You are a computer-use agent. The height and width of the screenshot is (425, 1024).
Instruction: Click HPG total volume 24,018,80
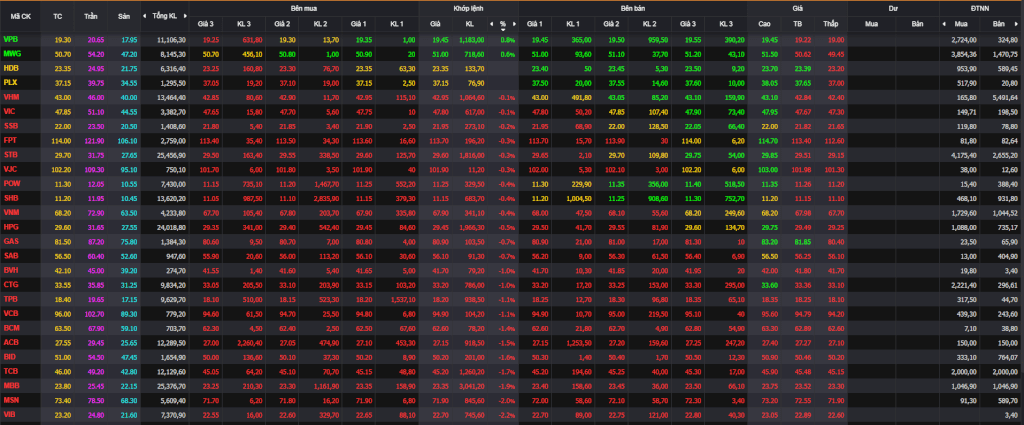point(172,227)
